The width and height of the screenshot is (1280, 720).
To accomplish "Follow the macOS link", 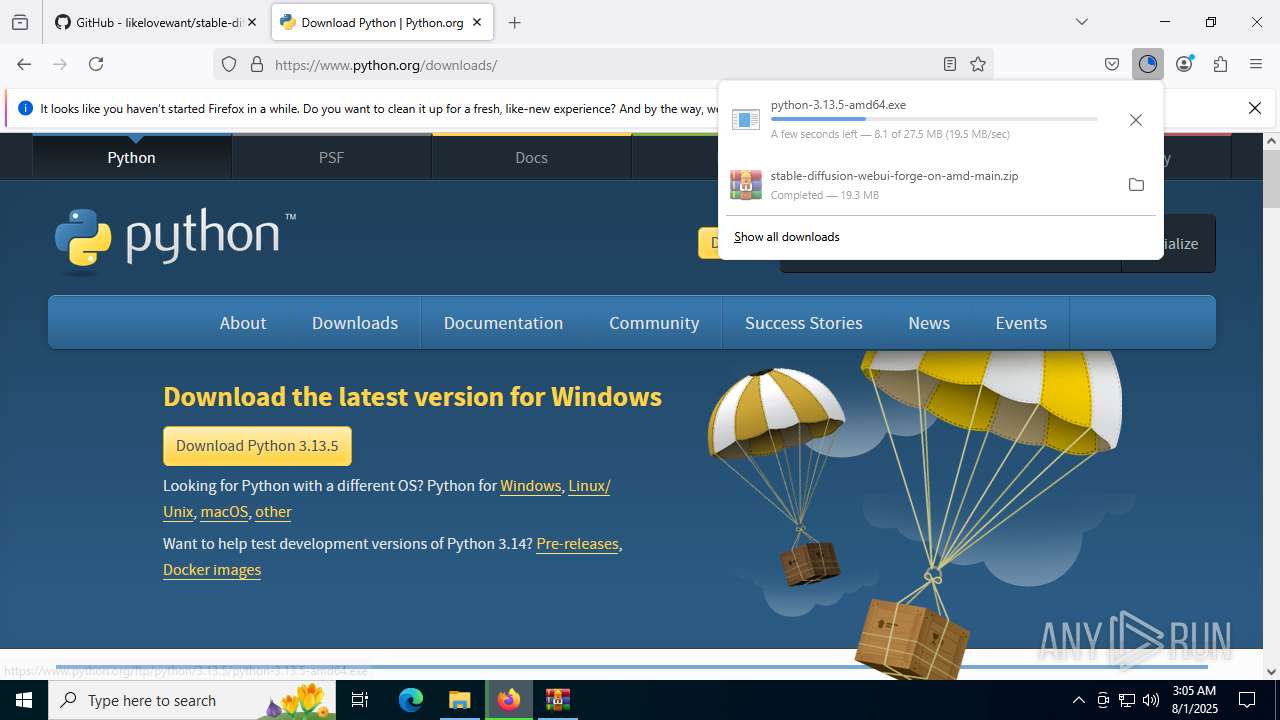I will [224, 512].
